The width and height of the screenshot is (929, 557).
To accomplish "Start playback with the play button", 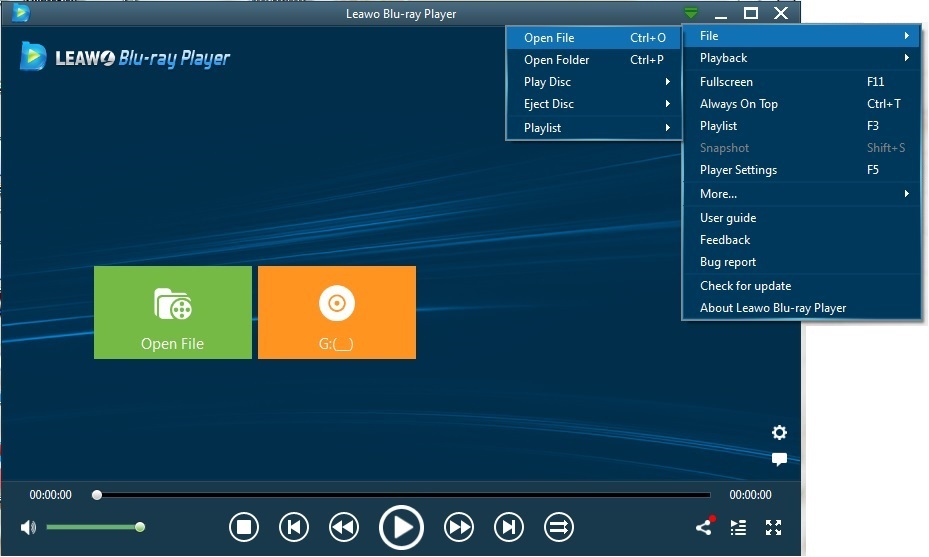I will pyautogui.click(x=401, y=527).
